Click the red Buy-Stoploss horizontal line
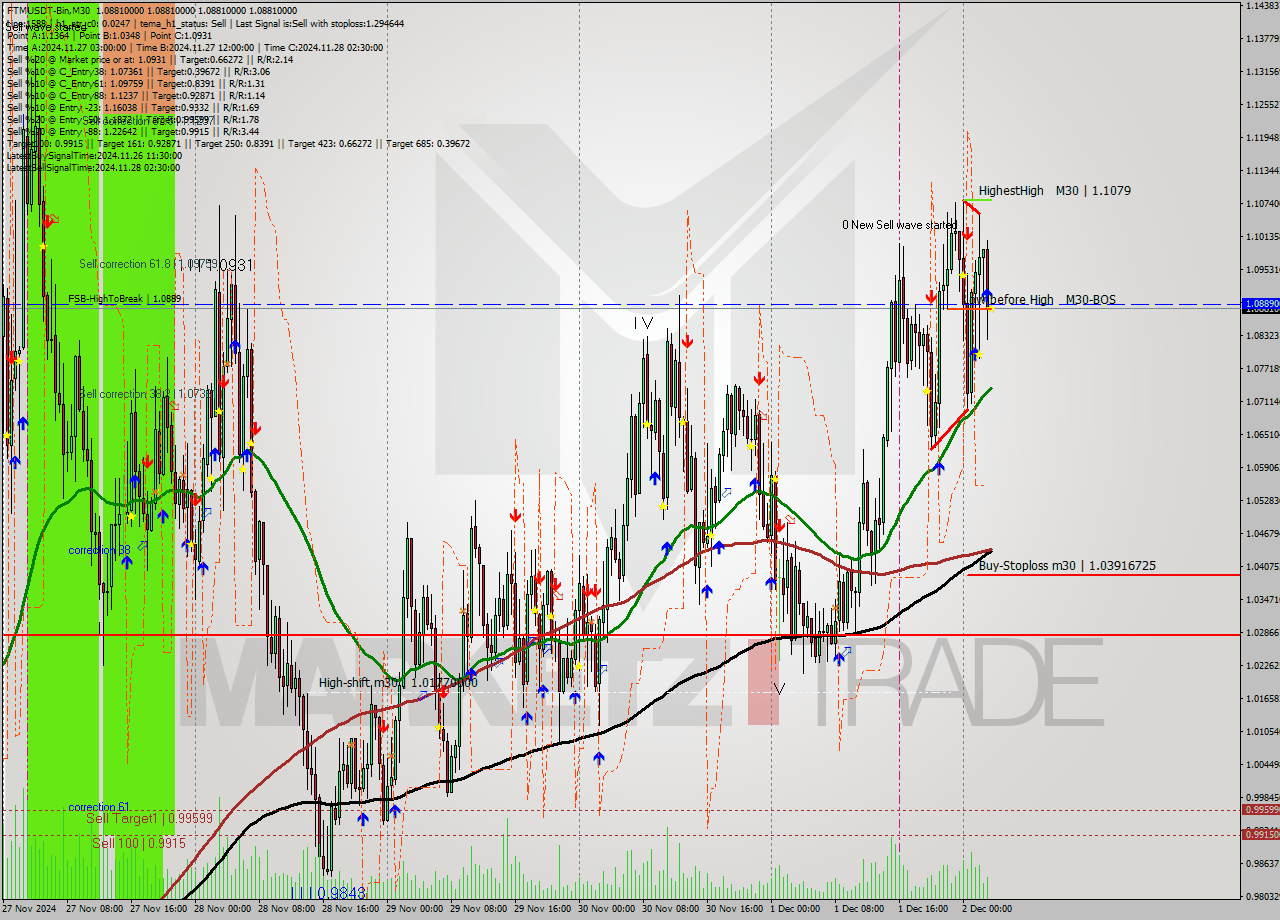Viewport: 1280px width, 920px height. pos(1104,575)
